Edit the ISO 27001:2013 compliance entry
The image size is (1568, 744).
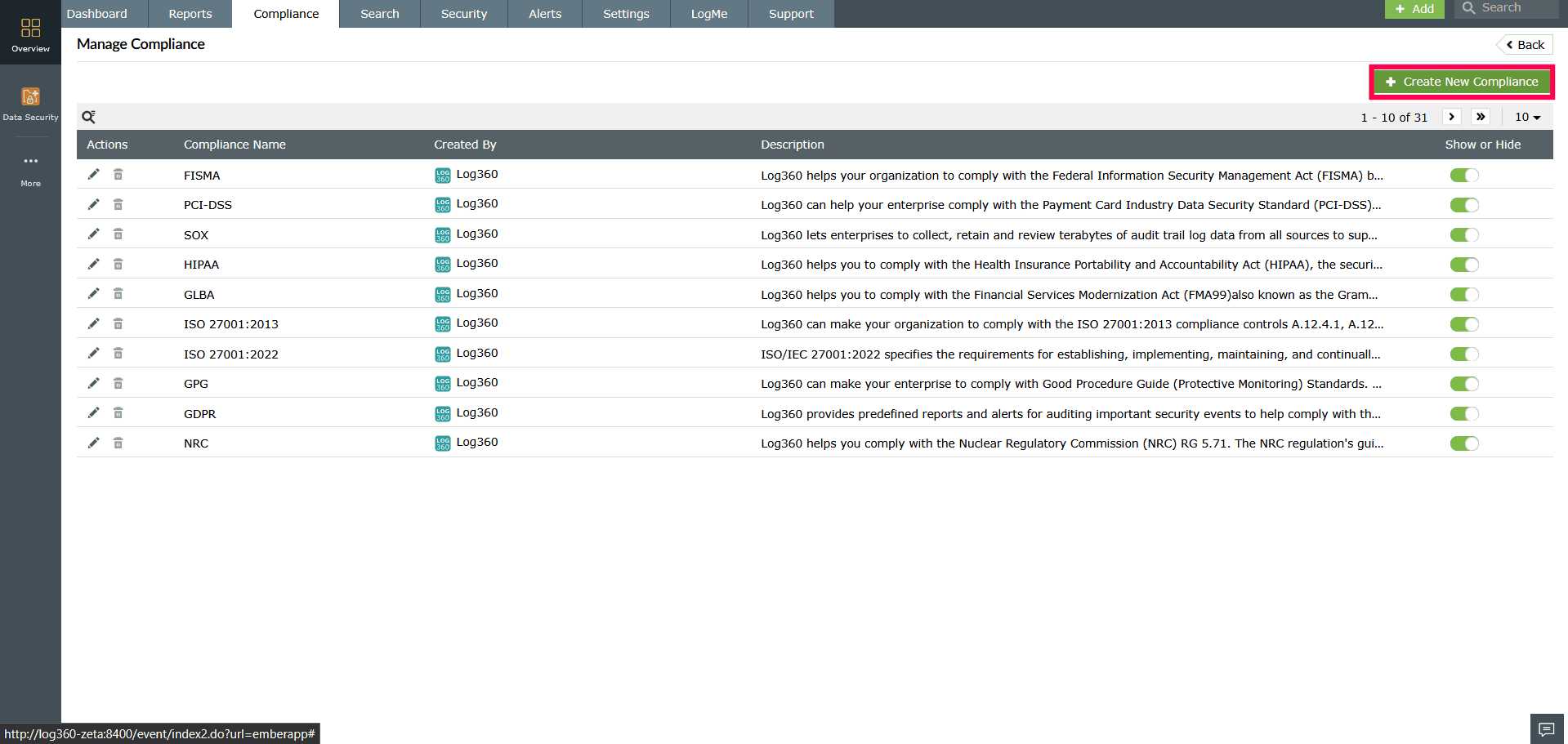click(x=93, y=323)
